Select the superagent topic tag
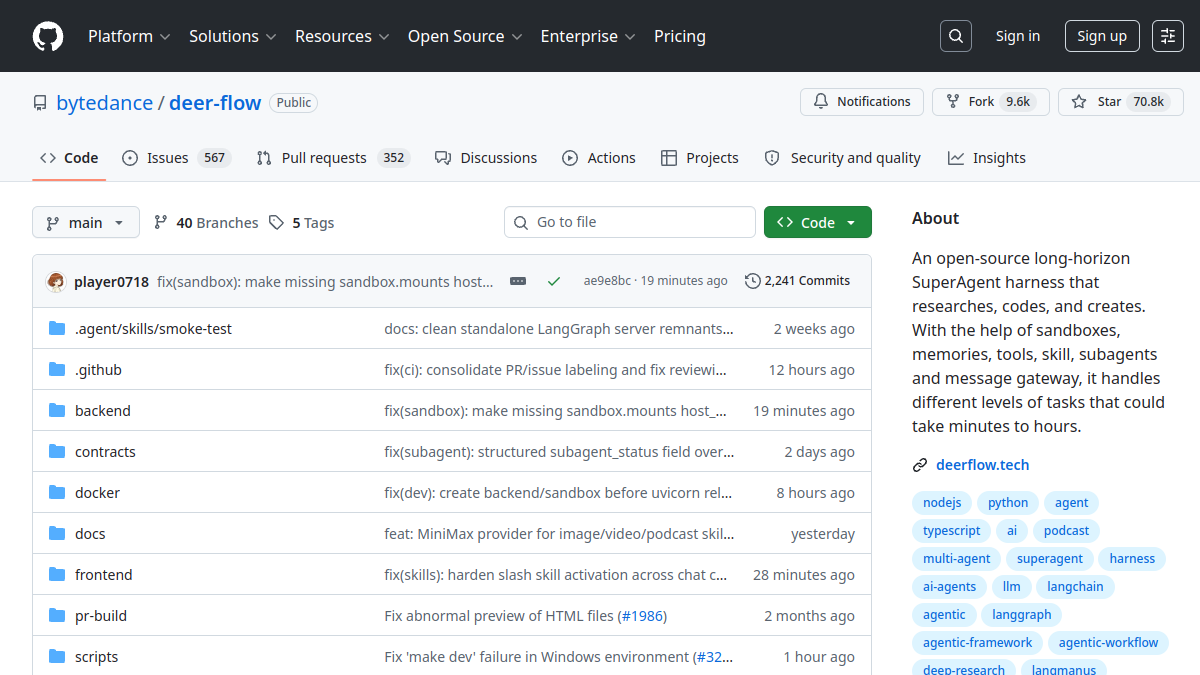 click(x=1050, y=559)
